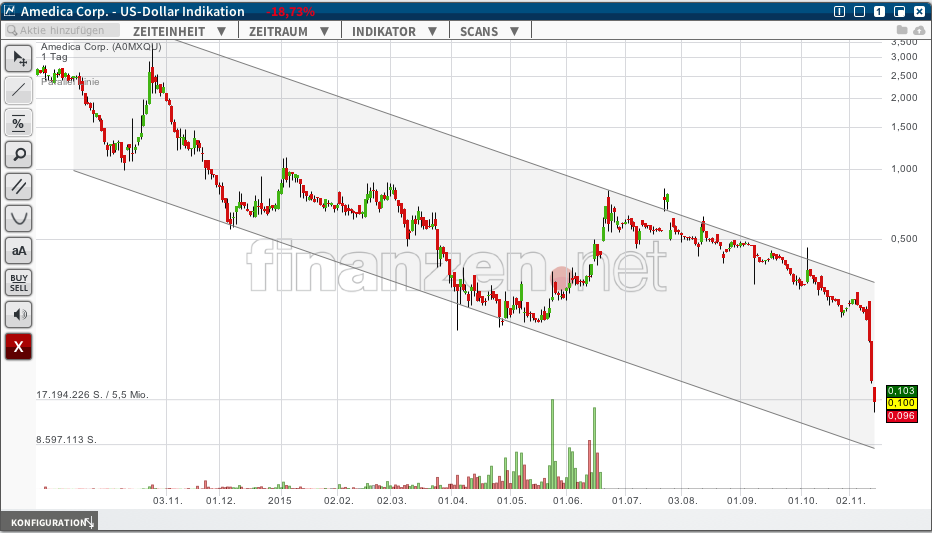
Task: Open the INDIKATOR dropdown menu
Action: (x=395, y=31)
